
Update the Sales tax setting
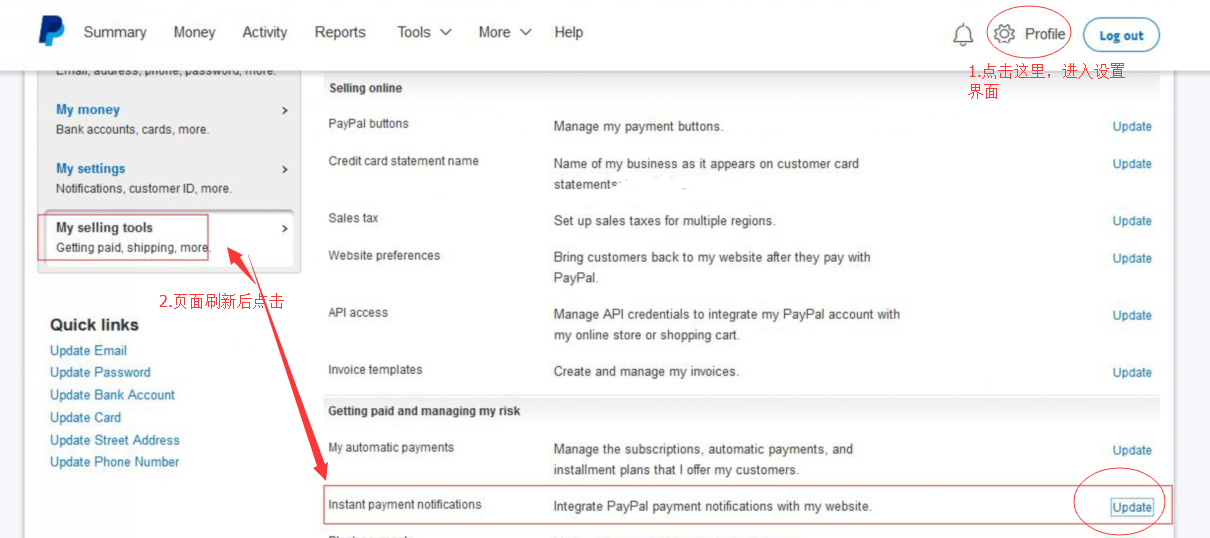1132,221
